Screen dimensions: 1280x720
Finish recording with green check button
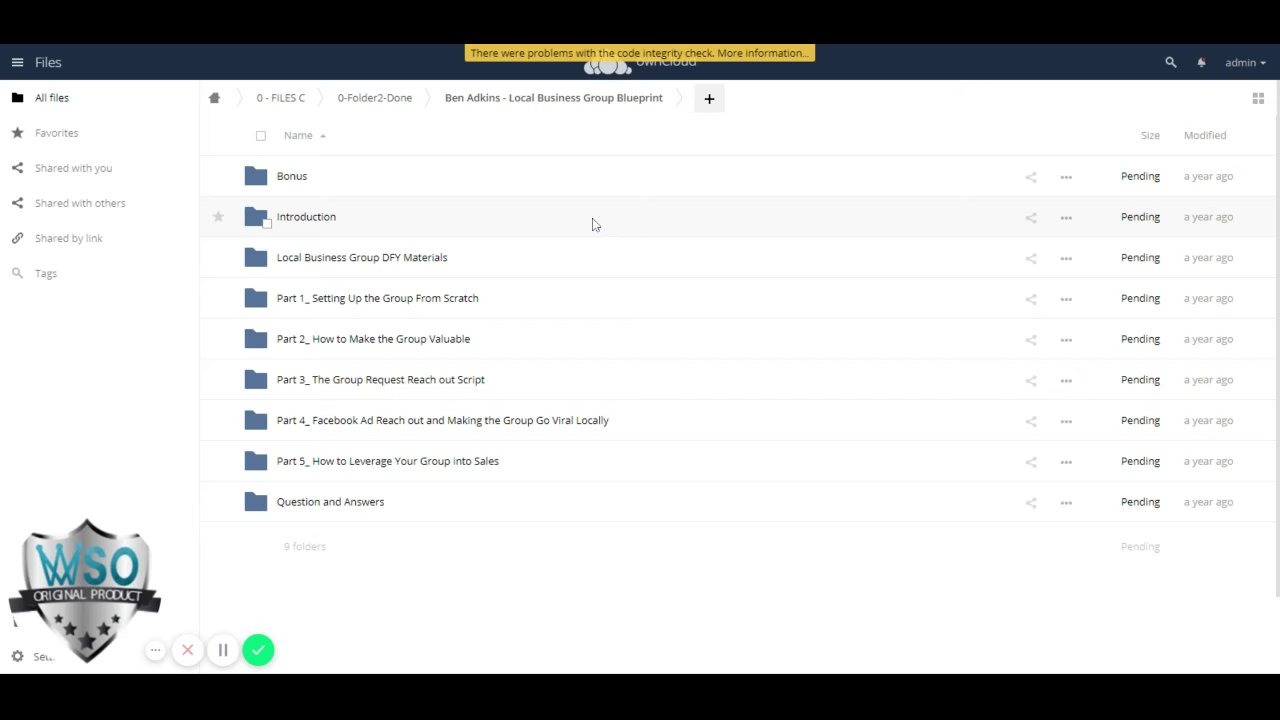tap(258, 650)
